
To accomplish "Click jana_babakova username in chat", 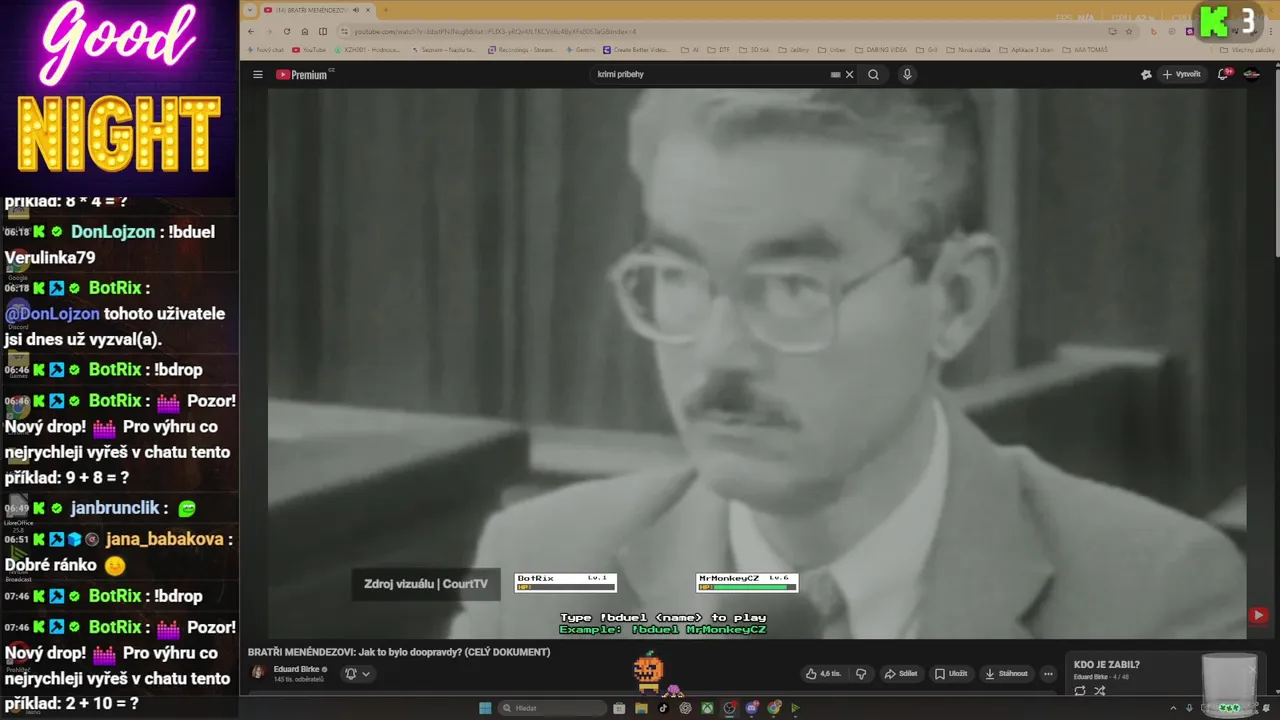I will [x=164, y=539].
